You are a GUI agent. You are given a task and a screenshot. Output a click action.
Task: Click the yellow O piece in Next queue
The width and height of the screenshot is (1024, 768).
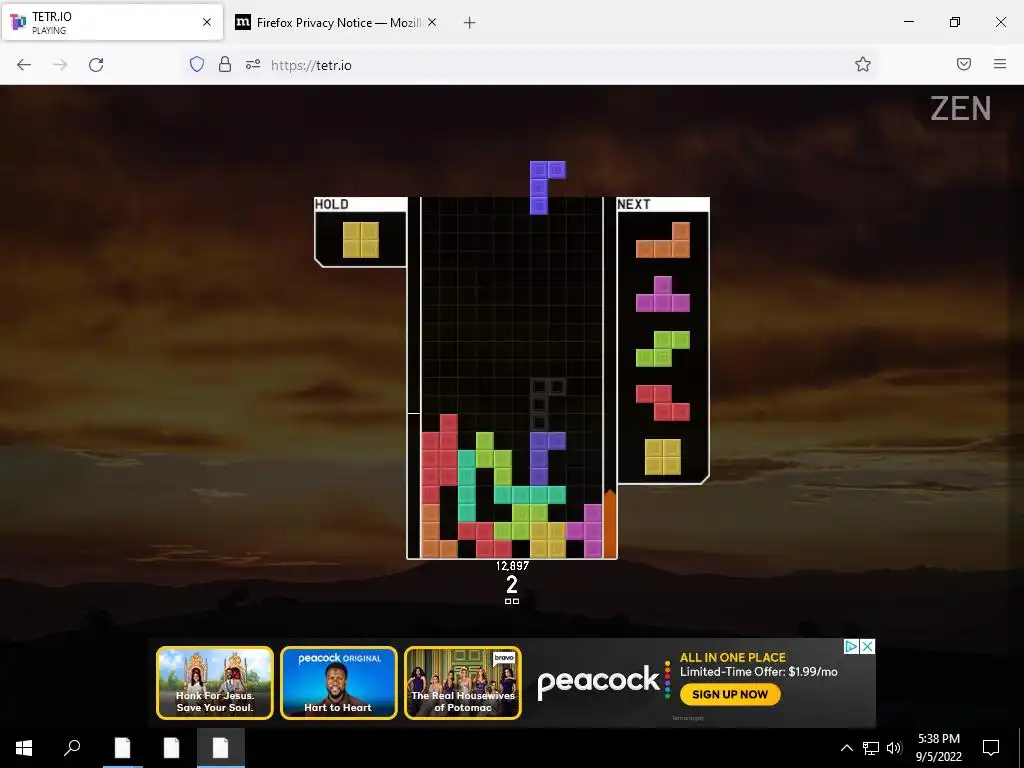pos(663,456)
